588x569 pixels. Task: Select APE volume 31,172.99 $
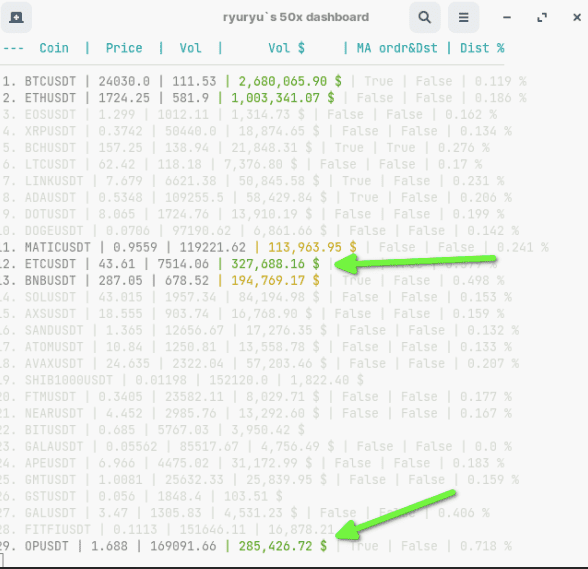point(272,463)
